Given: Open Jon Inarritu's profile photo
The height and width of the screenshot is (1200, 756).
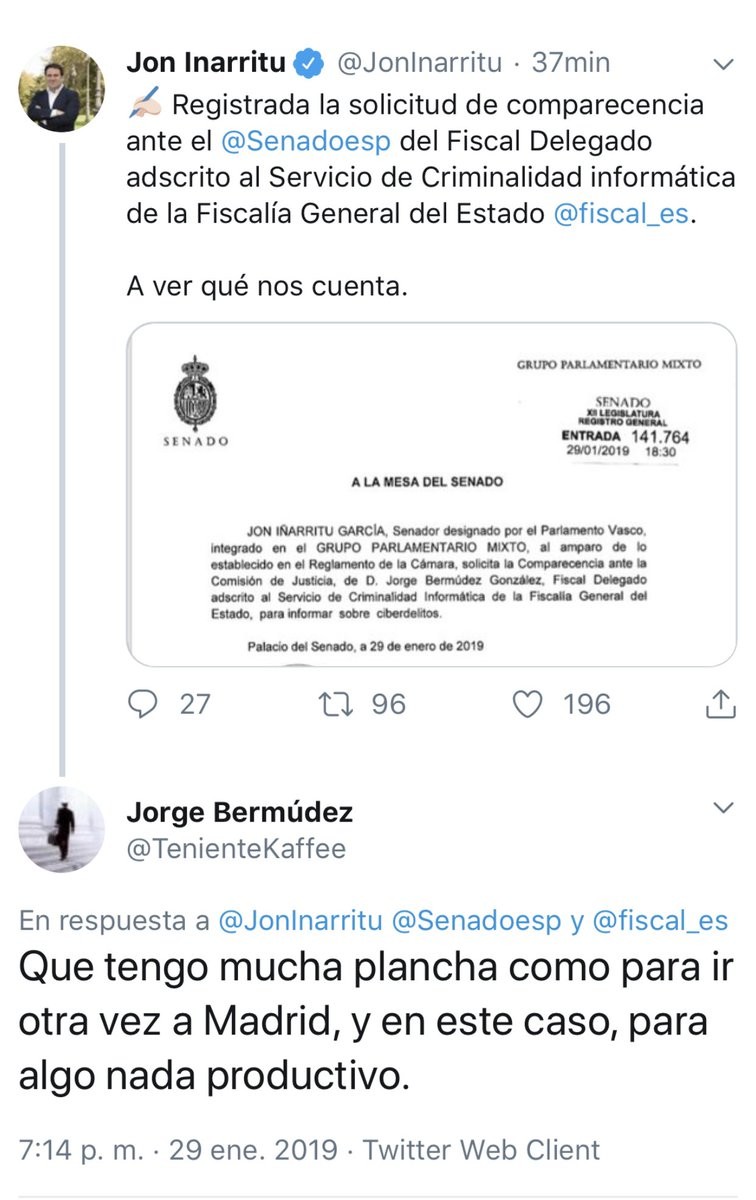Looking at the screenshot, I should [x=61, y=89].
